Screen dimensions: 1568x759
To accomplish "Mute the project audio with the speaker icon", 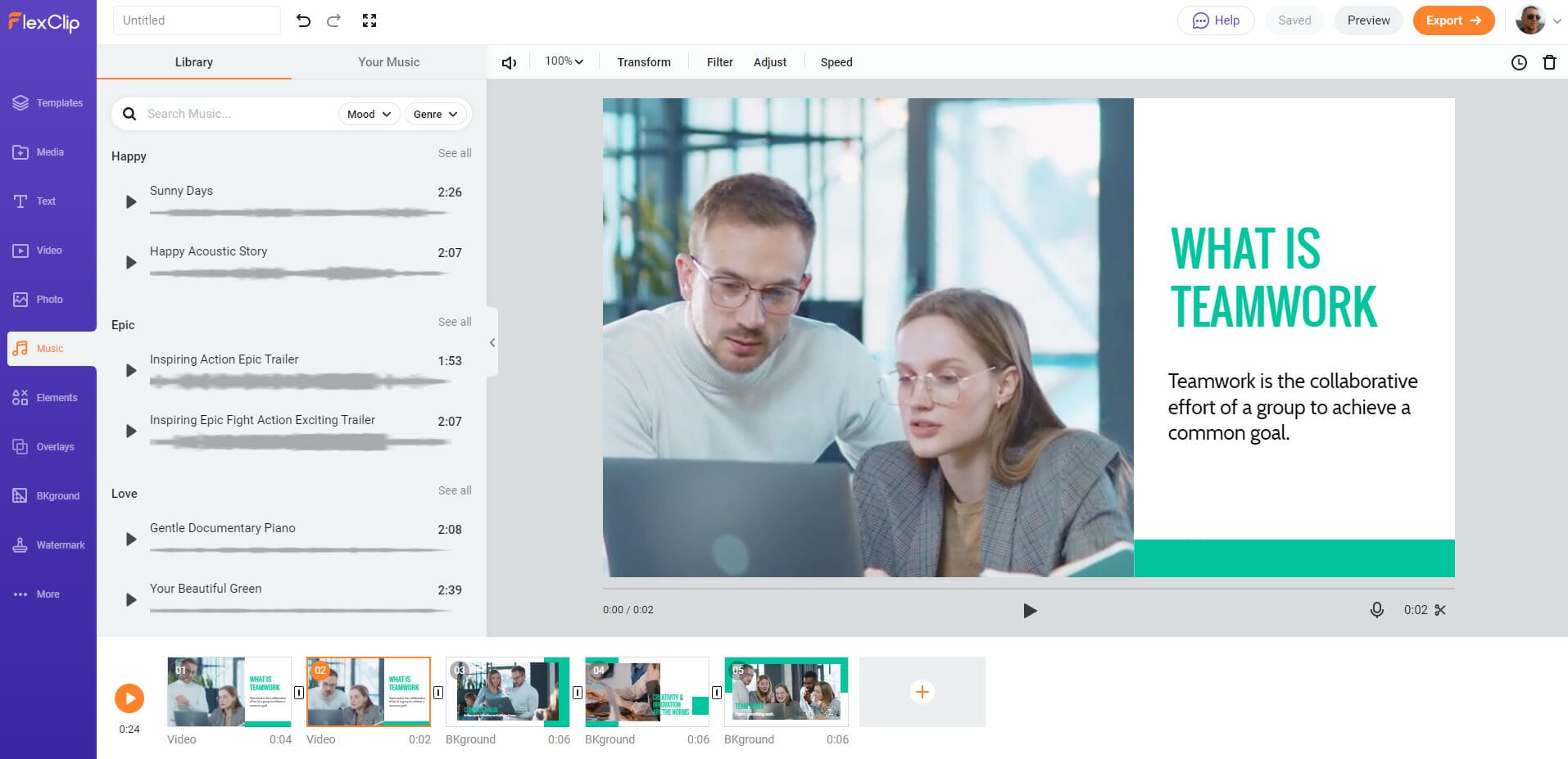I will click(x=509, y=61).
